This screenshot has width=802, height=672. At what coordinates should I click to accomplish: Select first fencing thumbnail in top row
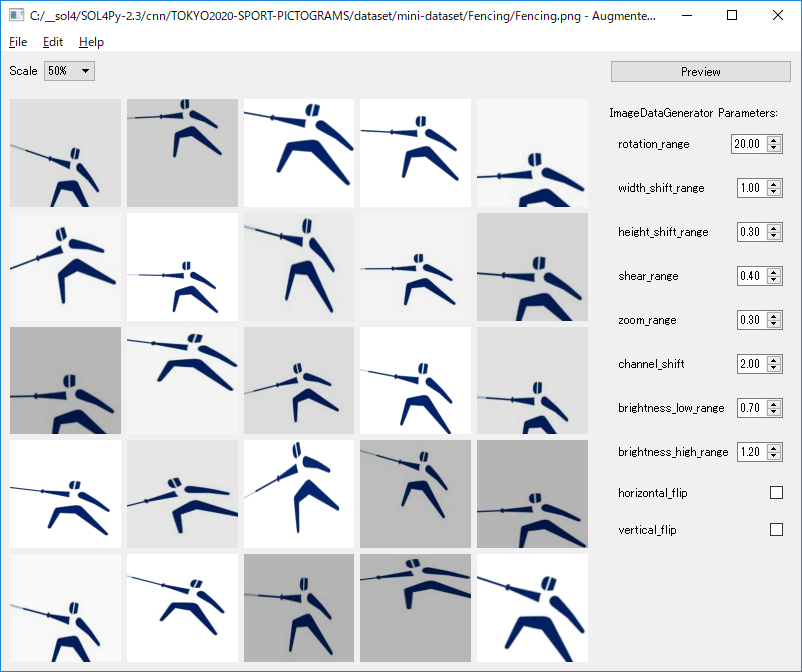pyautogui.click(x=65, y=153)
